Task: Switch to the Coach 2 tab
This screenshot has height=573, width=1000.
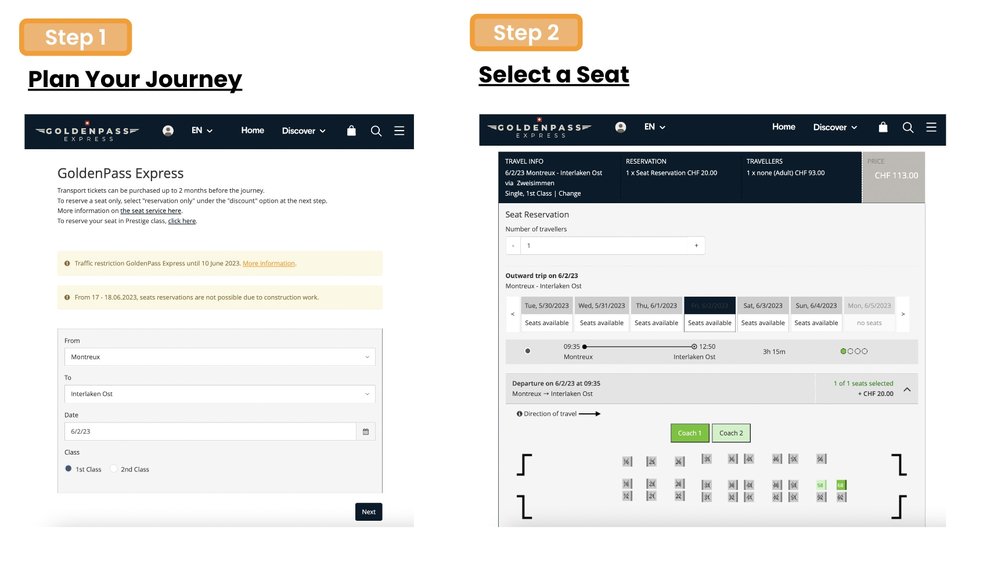Action: 731,433
